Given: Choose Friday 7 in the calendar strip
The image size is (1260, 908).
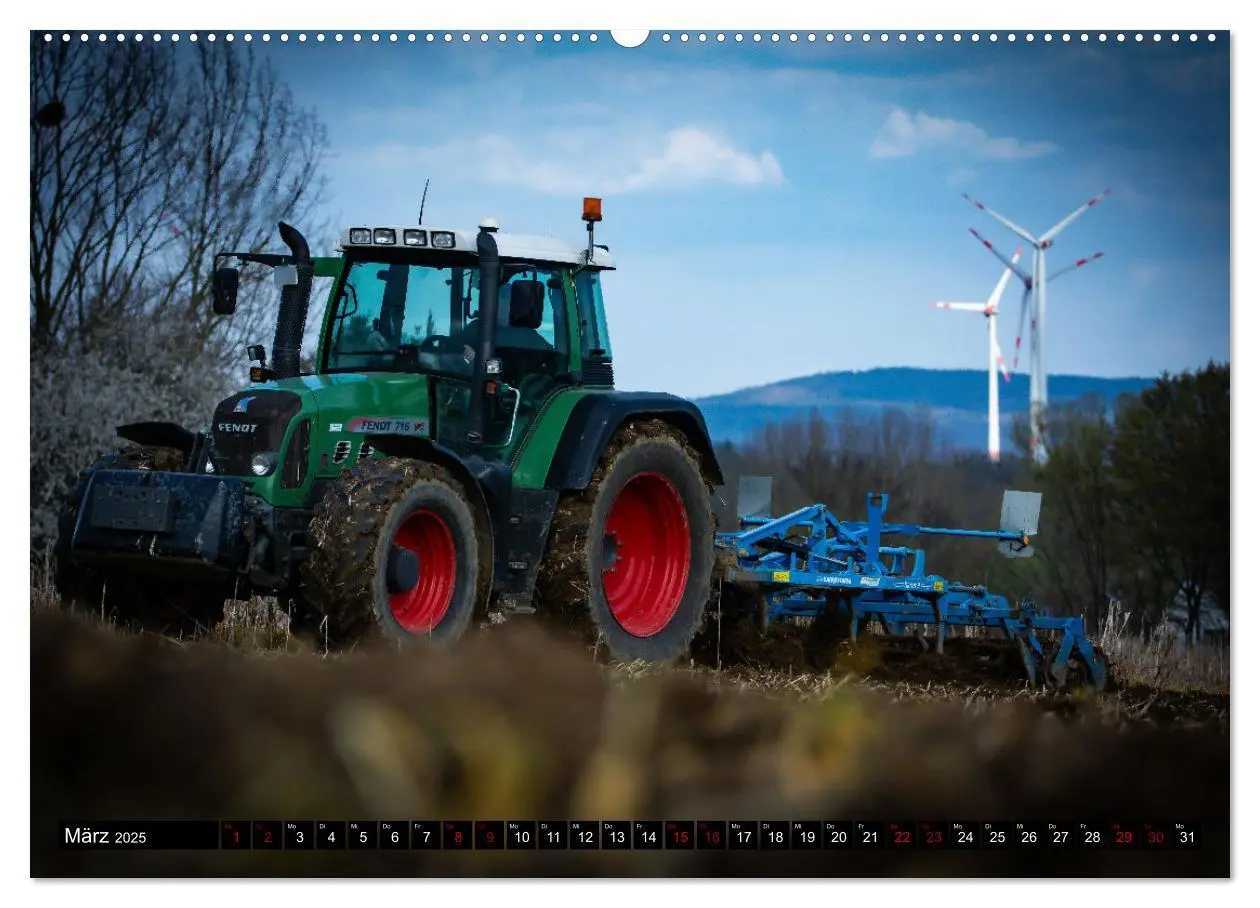Looking at the screenshot, I should pyautogui.click(x=425, y=836).
